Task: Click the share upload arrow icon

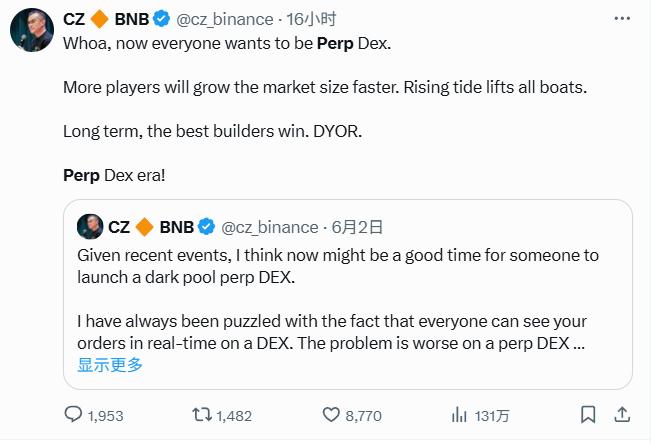Action: (x=621, y=414)
